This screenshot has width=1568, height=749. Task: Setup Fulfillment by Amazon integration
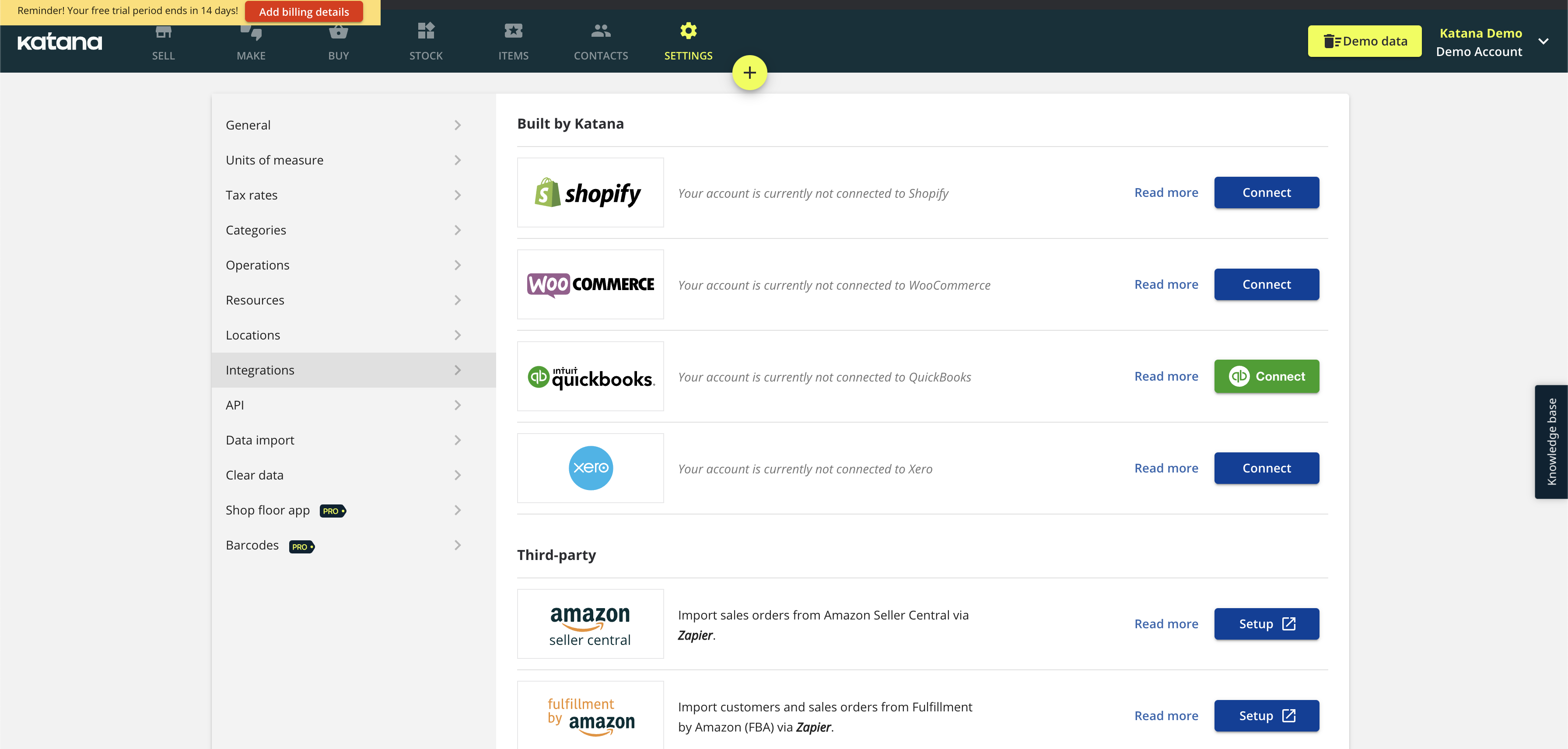pyautogui.click(x=1267, y=716)
